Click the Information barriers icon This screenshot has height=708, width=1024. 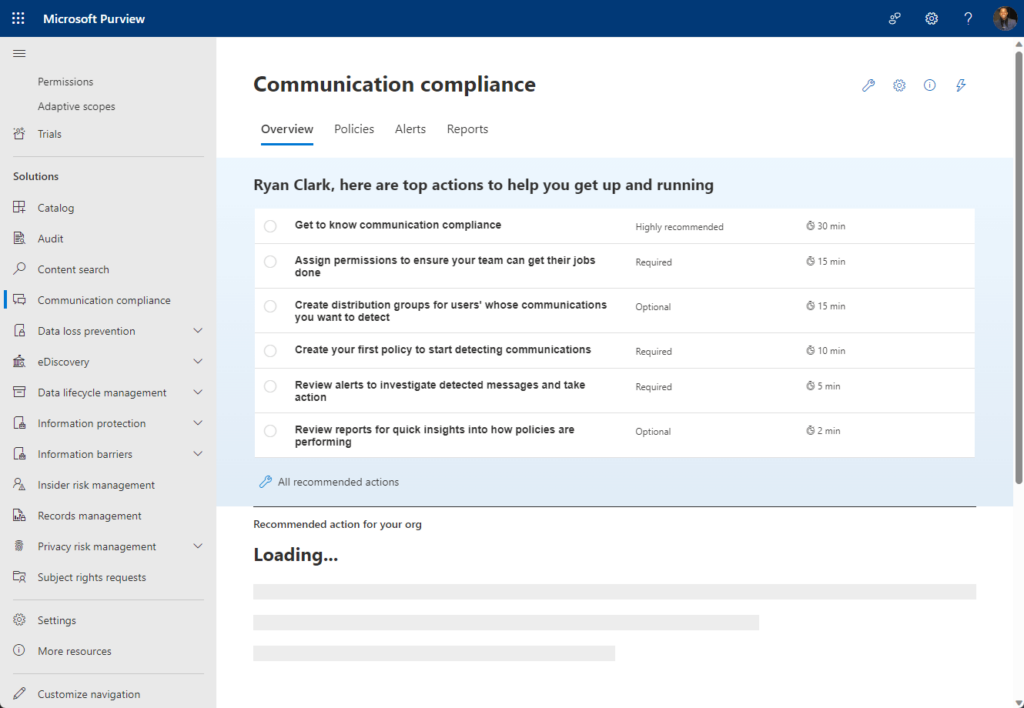(x=20, y=454)
